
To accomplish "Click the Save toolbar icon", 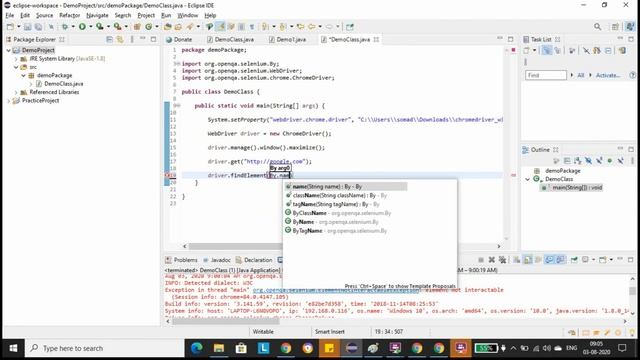I will pyautogui.click(x=27, y=27).
